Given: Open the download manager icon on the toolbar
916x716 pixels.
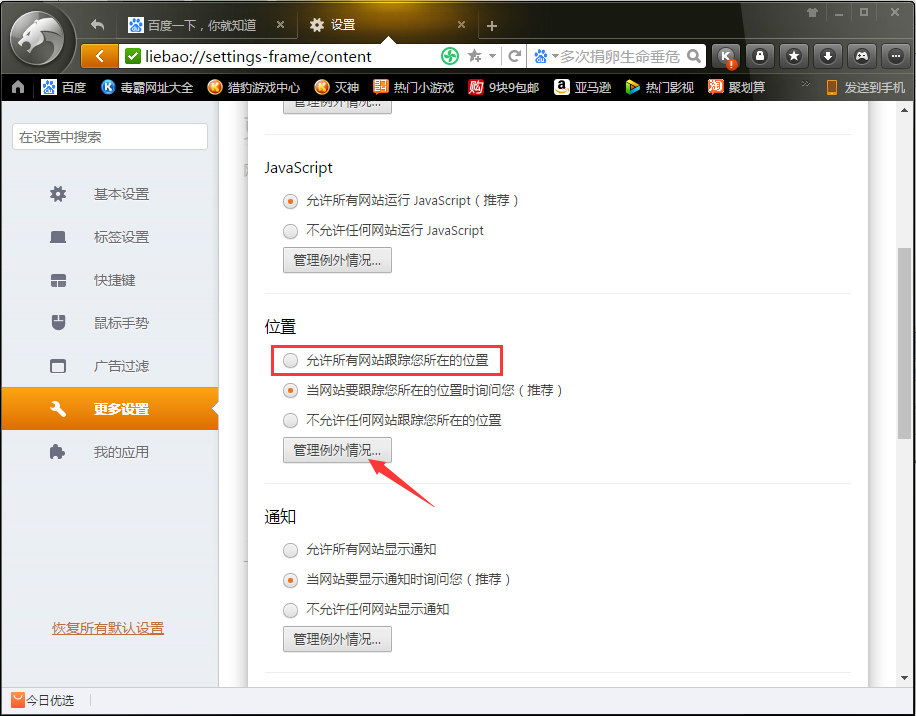Looking at the screenshot, I should pyautogui.click(x=826, y=57).
